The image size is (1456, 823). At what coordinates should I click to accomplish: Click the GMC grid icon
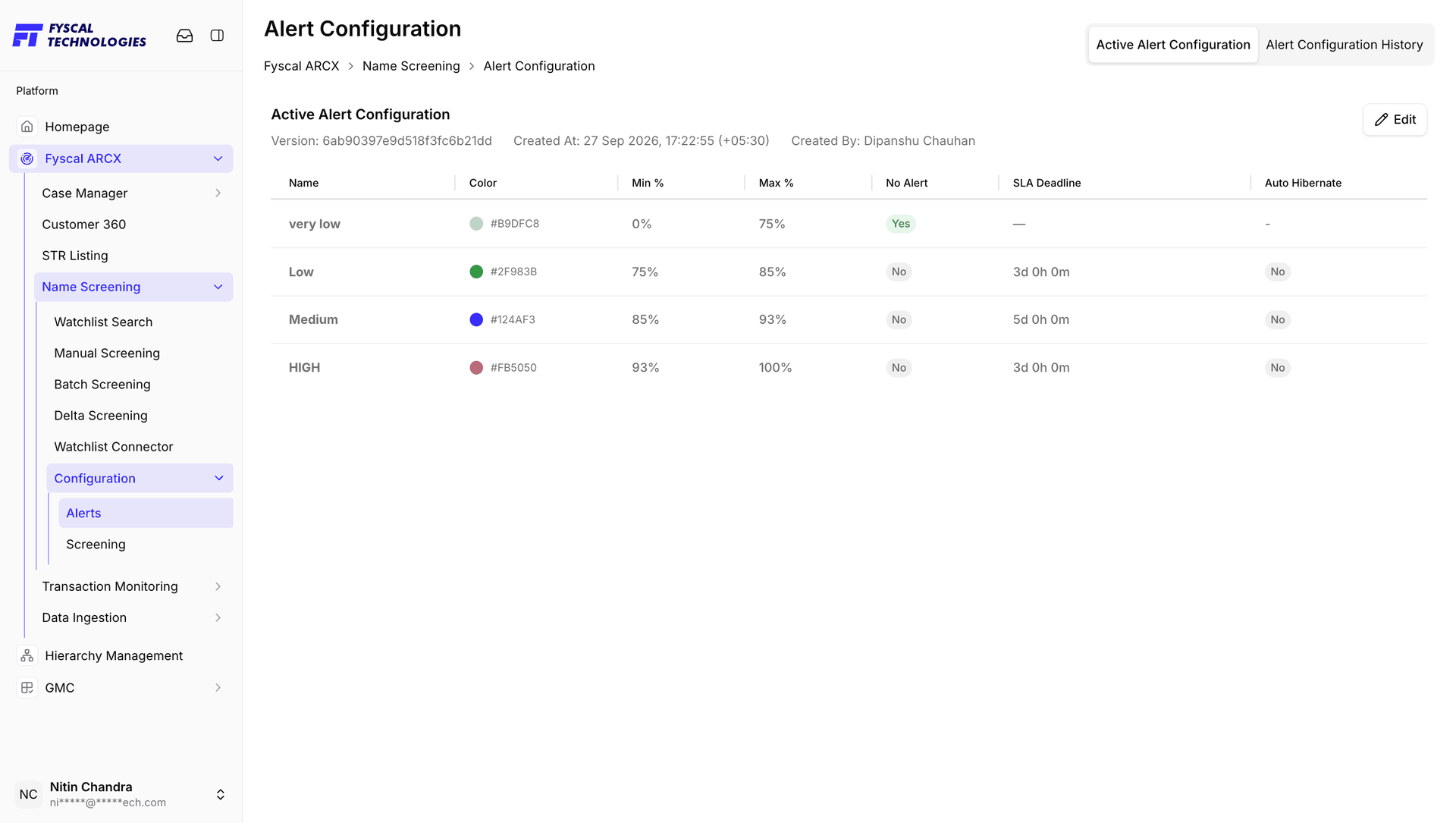coord(27,687)
